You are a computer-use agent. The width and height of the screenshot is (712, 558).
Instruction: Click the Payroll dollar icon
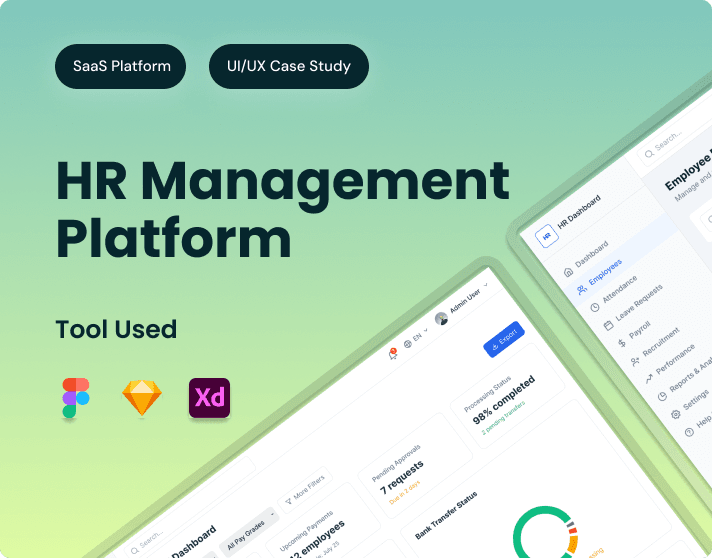point(621,343)
